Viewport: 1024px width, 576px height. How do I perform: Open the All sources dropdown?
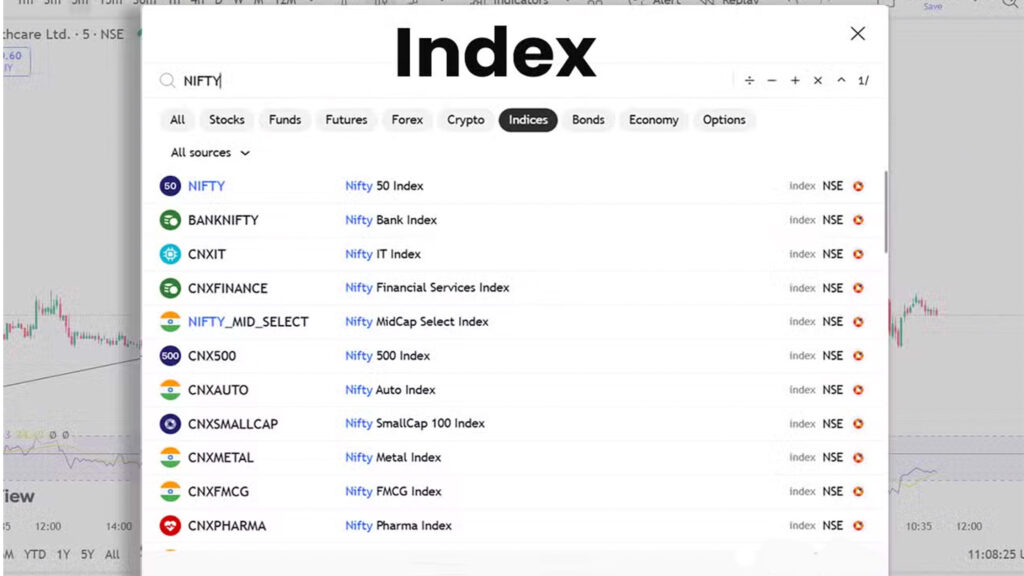210,153
